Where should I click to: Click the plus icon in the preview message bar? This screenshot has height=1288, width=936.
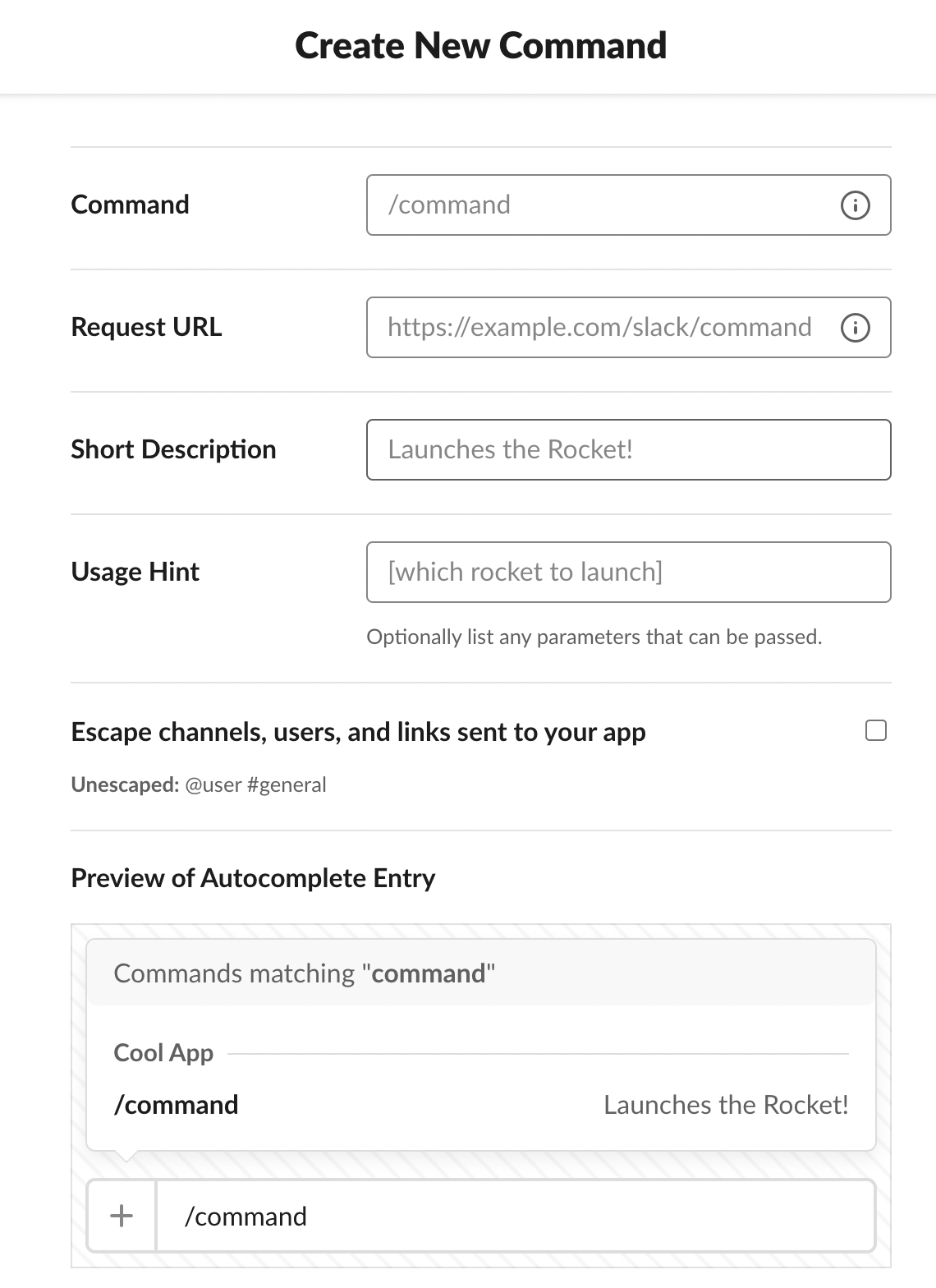click(x=122, y=1216)
